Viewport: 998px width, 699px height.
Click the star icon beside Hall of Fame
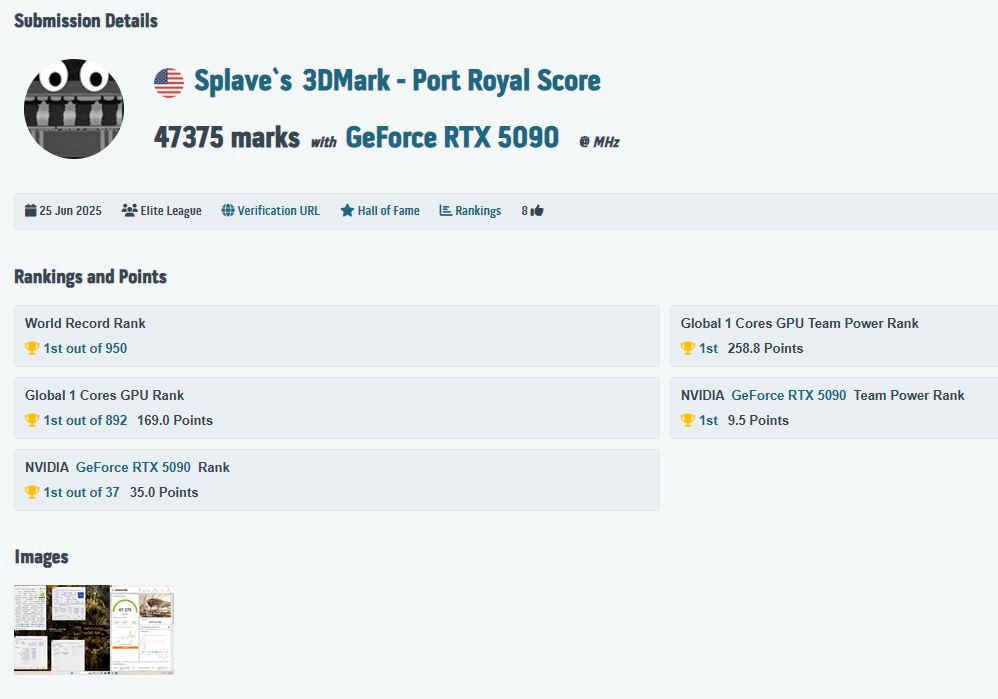tap(345, 210)
